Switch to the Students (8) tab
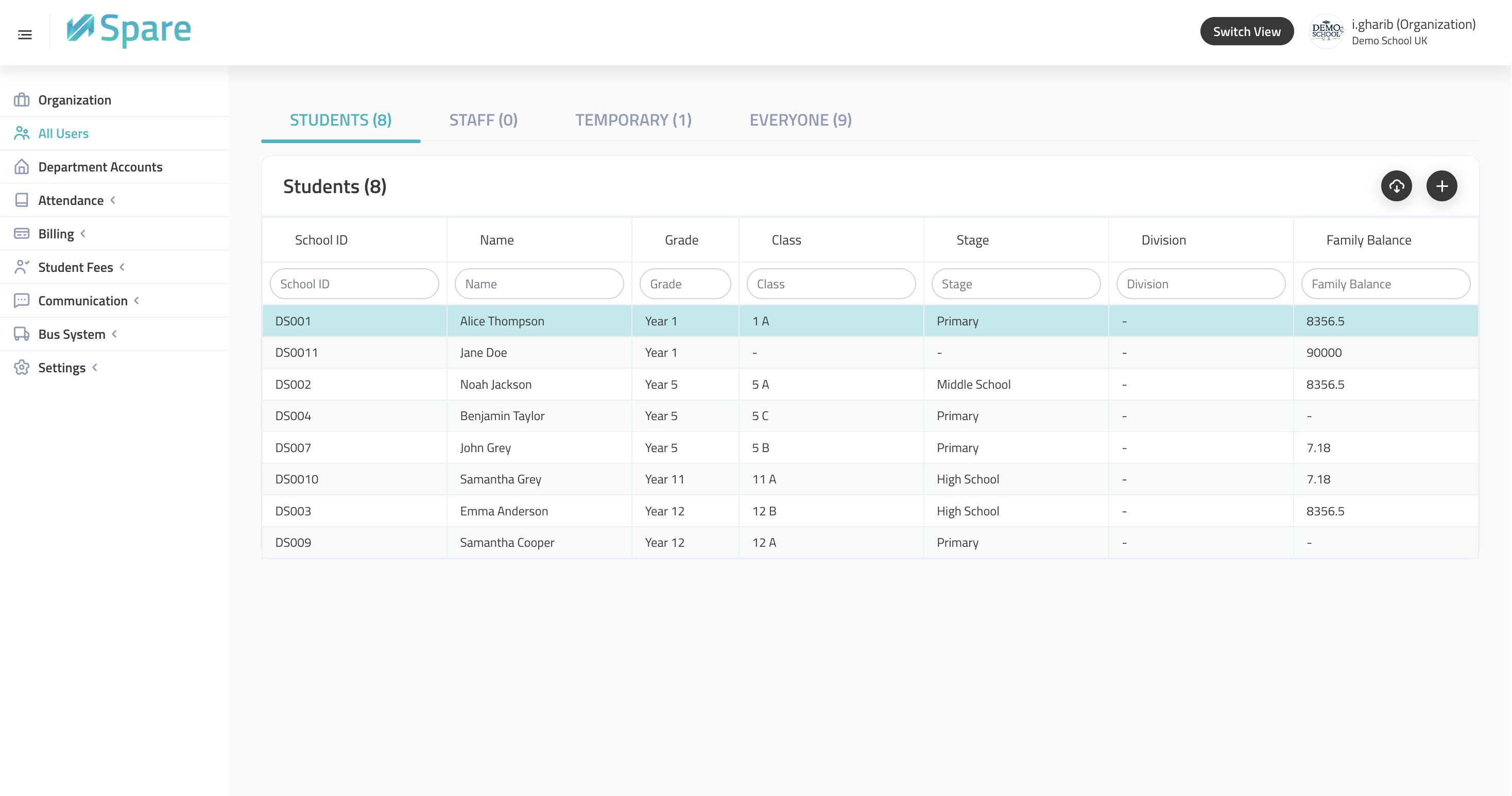 point(340,120)
